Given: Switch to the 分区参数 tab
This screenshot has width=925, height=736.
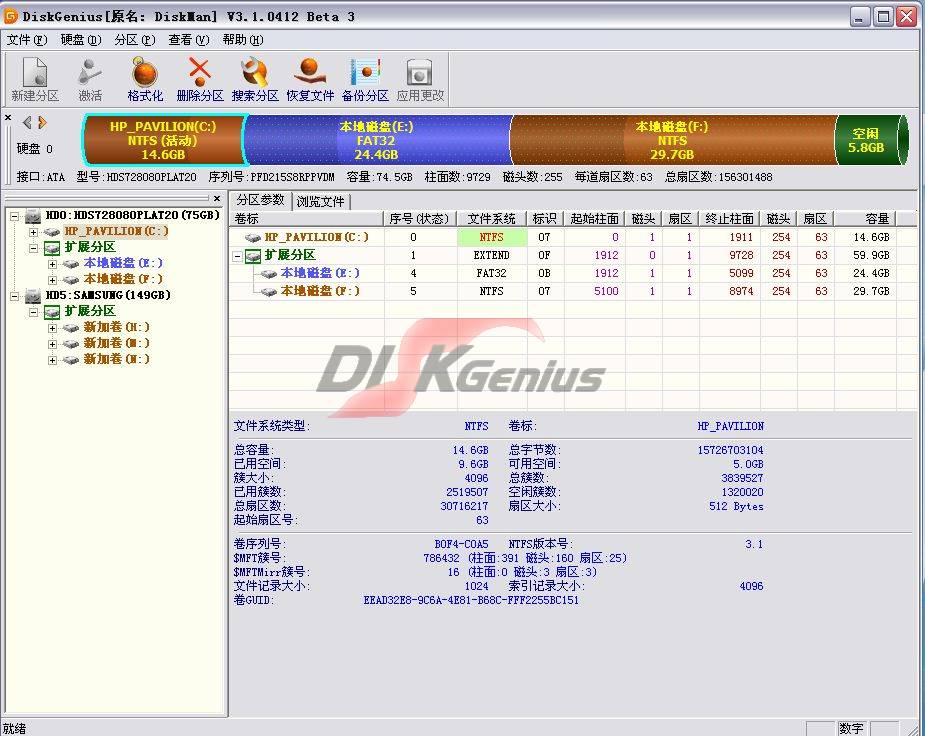Looking at the screenshot, I should tap(260, 201).
